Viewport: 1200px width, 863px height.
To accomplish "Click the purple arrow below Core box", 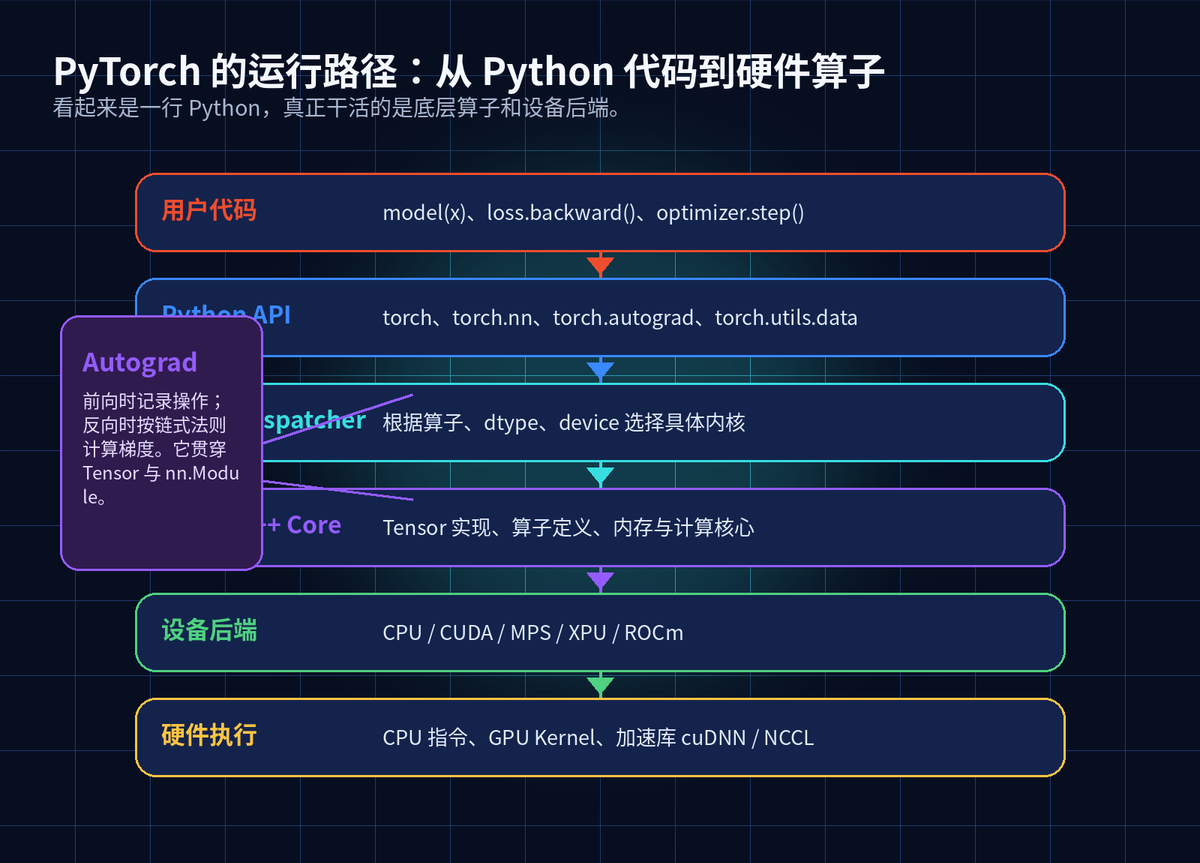I will click(x=600, y=581).
